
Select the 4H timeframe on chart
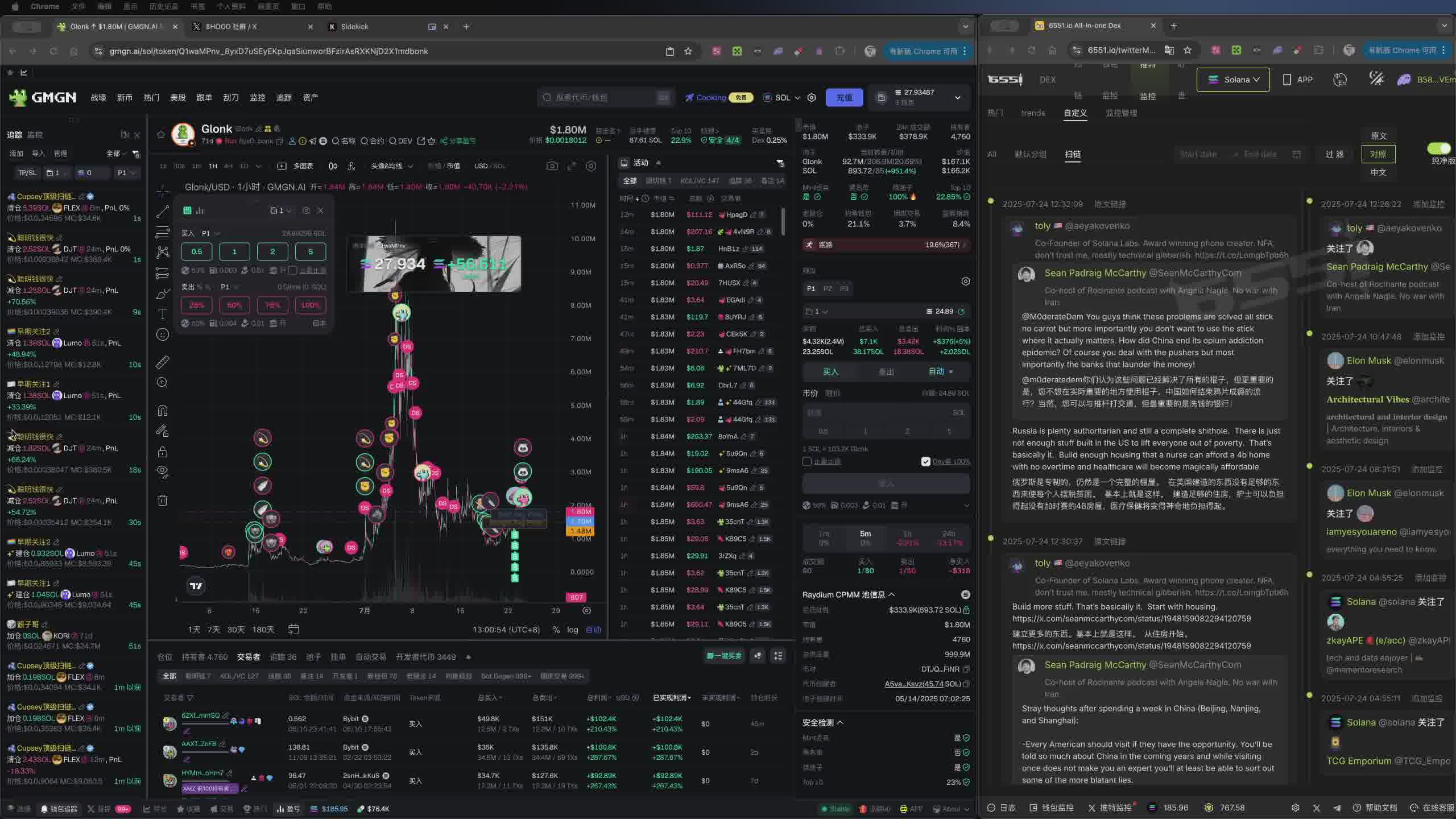(x=228, y=166)
